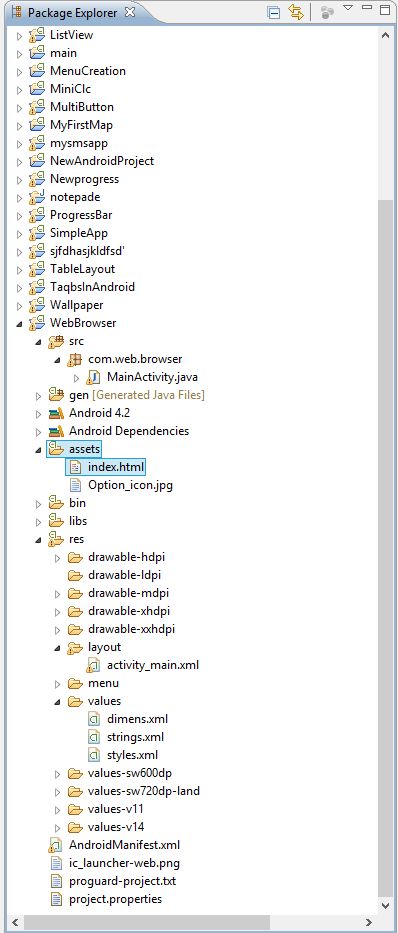Collapse the src folder

[39, 342]
